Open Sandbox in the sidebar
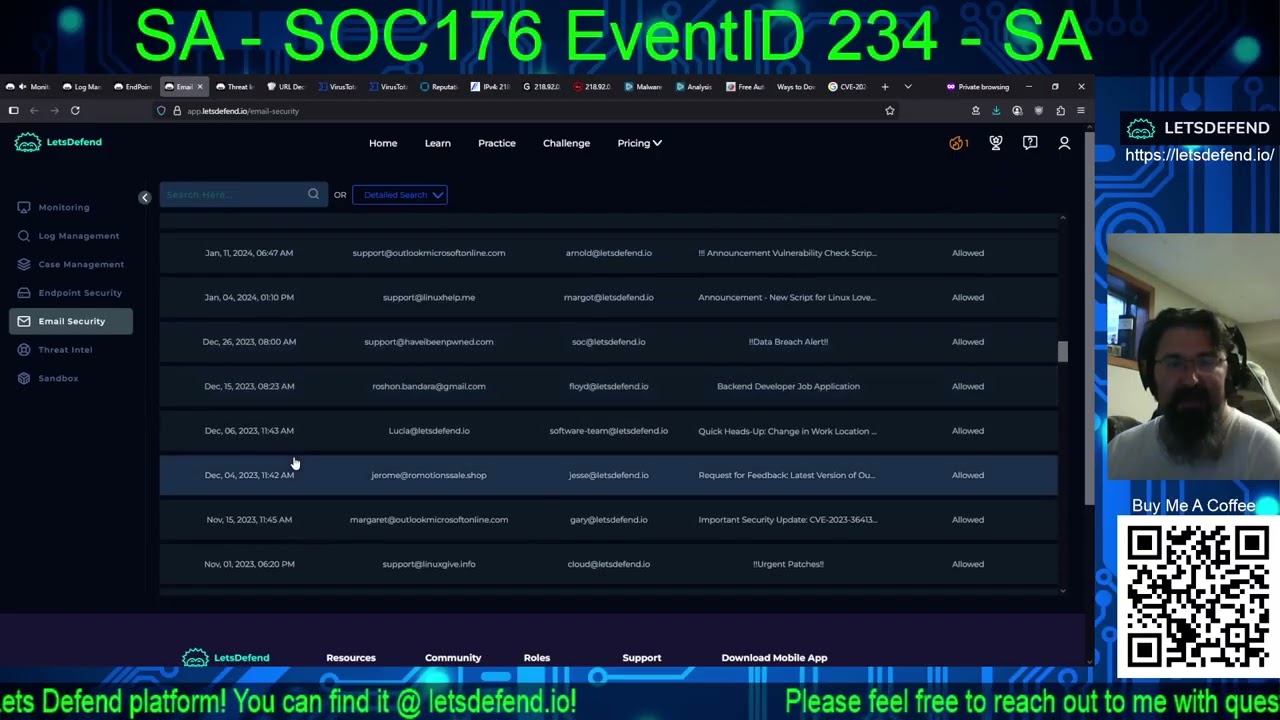This screenshot has width=1280, height=720. click(x=58, y=378)
